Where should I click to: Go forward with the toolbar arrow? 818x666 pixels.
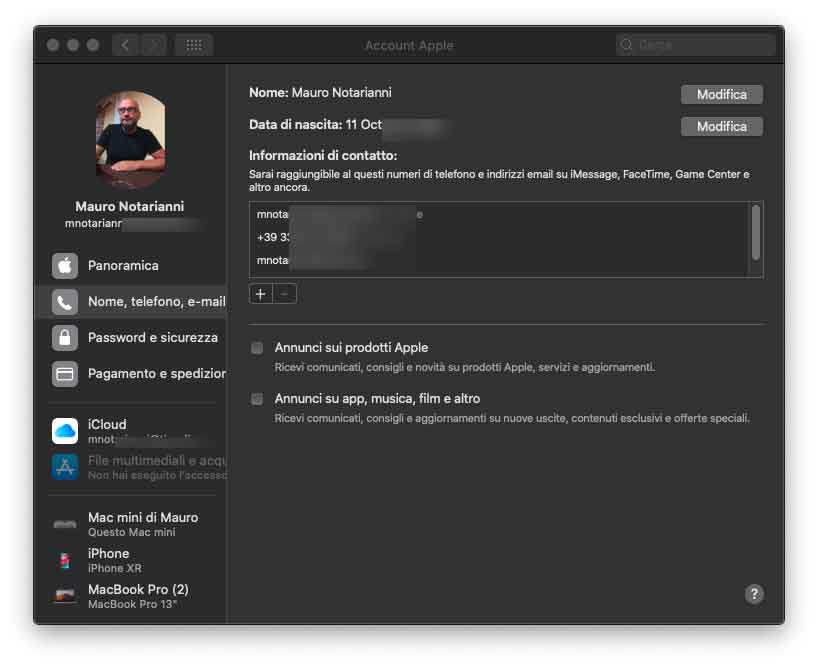click(154, 45)
